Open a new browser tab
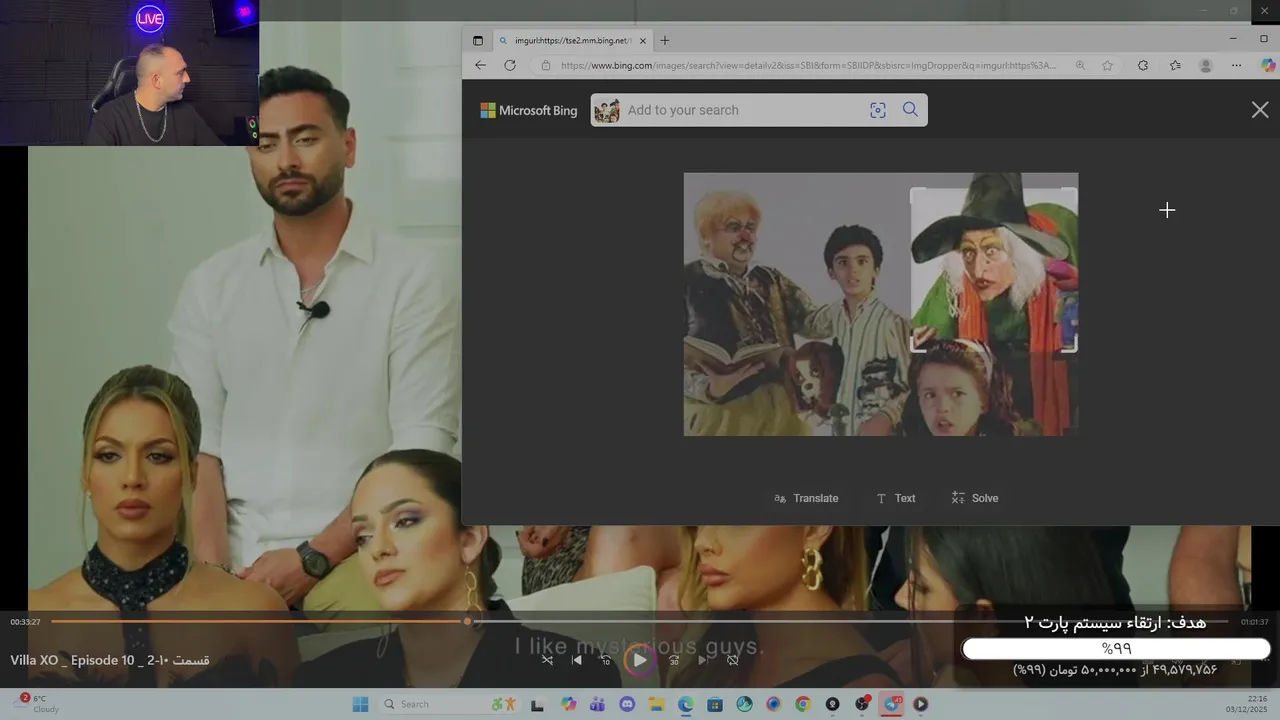Image resolution: width=1280 pixels, height=720 pixels. 665,41
